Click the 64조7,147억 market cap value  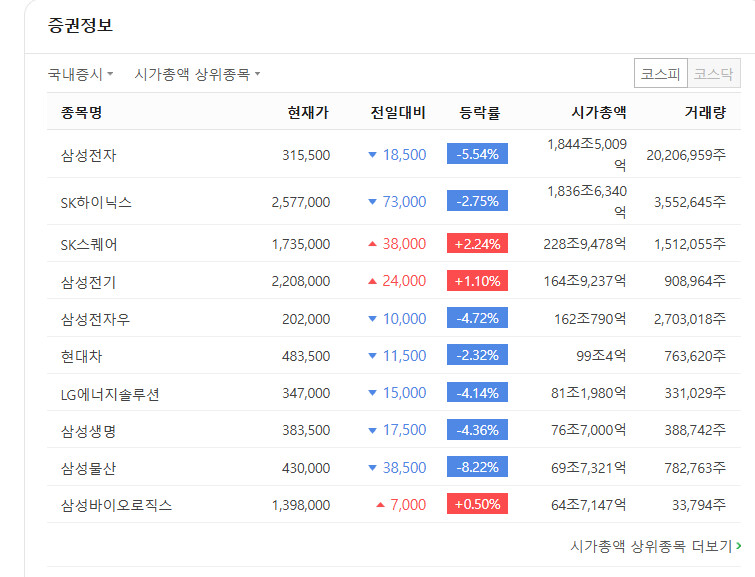pos(588,504)
